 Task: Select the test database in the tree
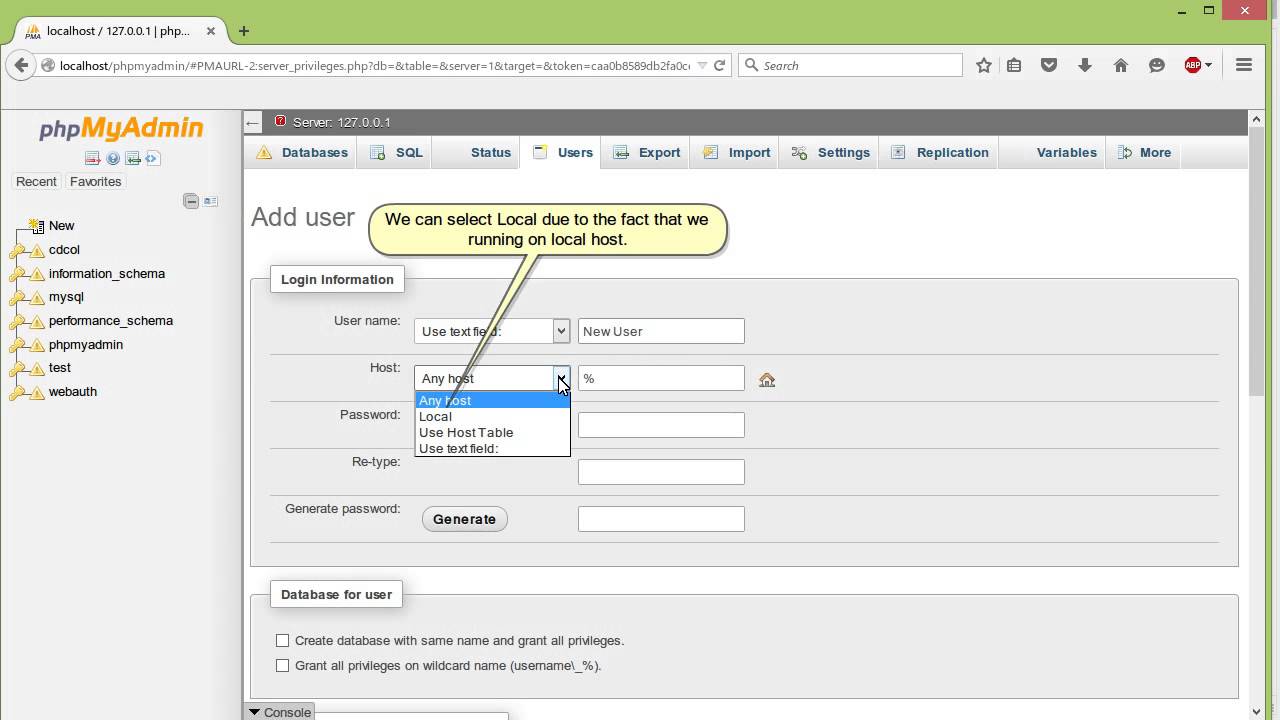(x=59, y=367)
